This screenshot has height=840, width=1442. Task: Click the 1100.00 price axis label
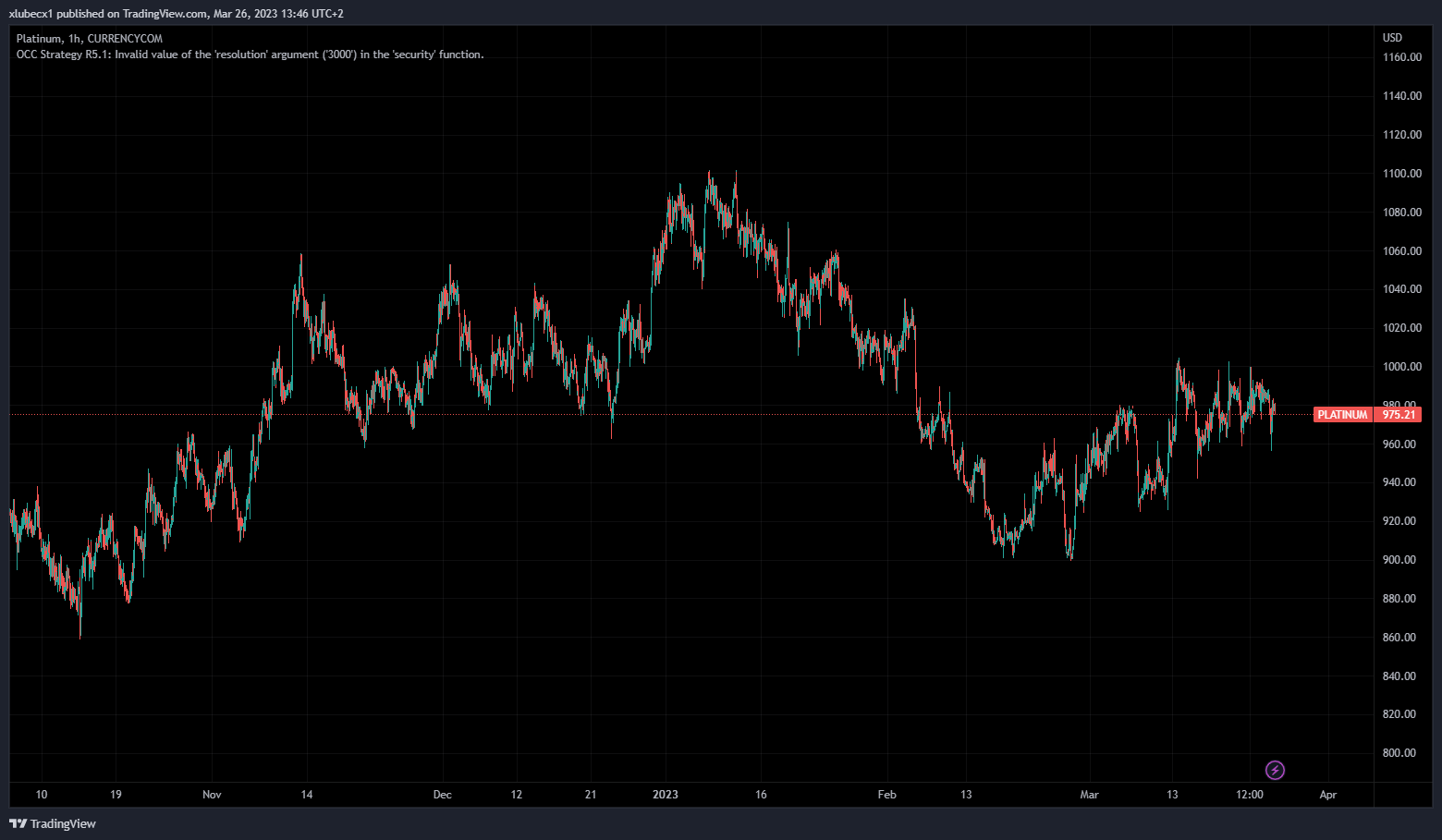(1401, 174)
